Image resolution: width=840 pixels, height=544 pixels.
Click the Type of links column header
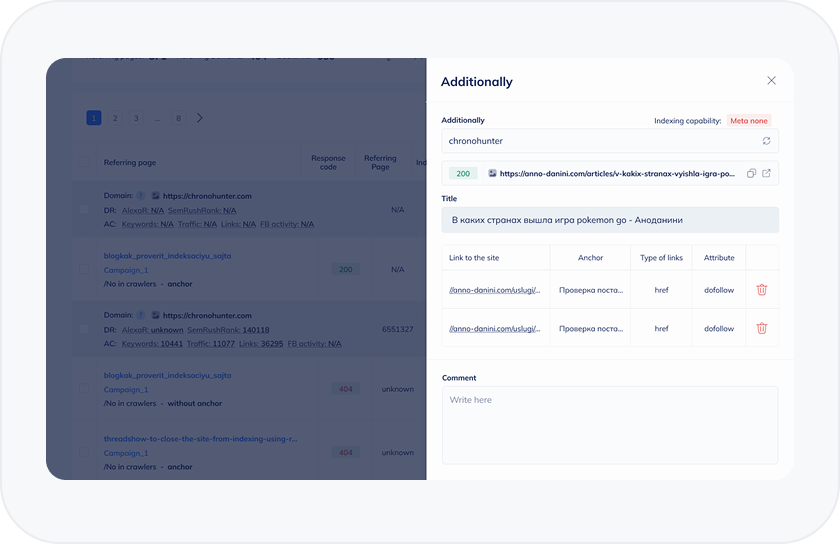(x=661, y=258)
